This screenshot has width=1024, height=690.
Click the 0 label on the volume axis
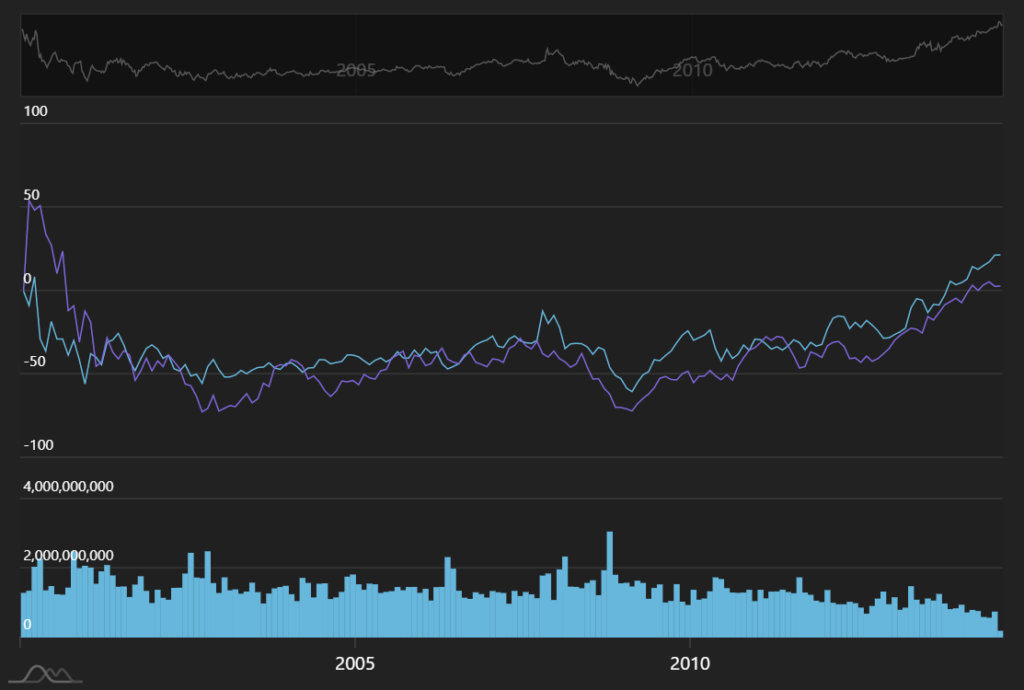[27, 625]
